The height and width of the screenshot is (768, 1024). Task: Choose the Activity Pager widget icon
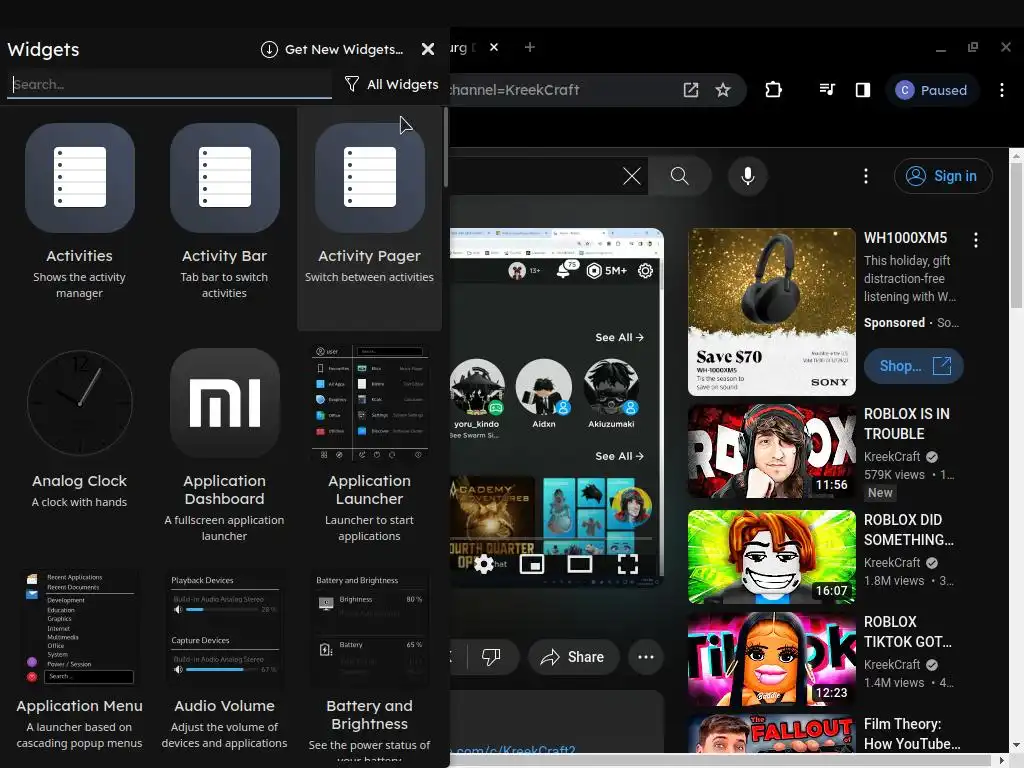pyautogui.click(x=370, y=177)
